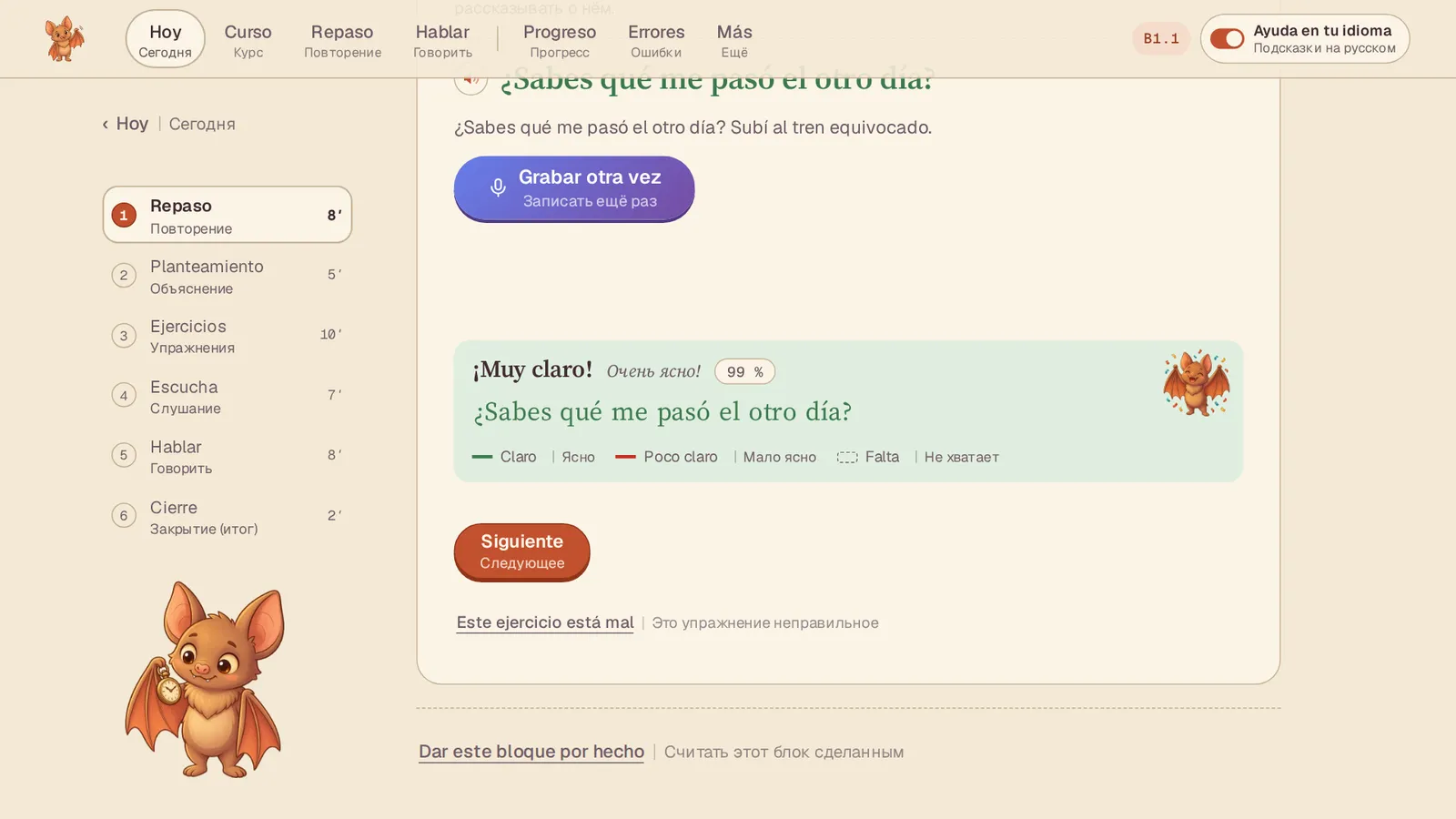Select step 1 Repaso number circle
The width and height of the screenshot is (1456, 819).
pos(124,215)
